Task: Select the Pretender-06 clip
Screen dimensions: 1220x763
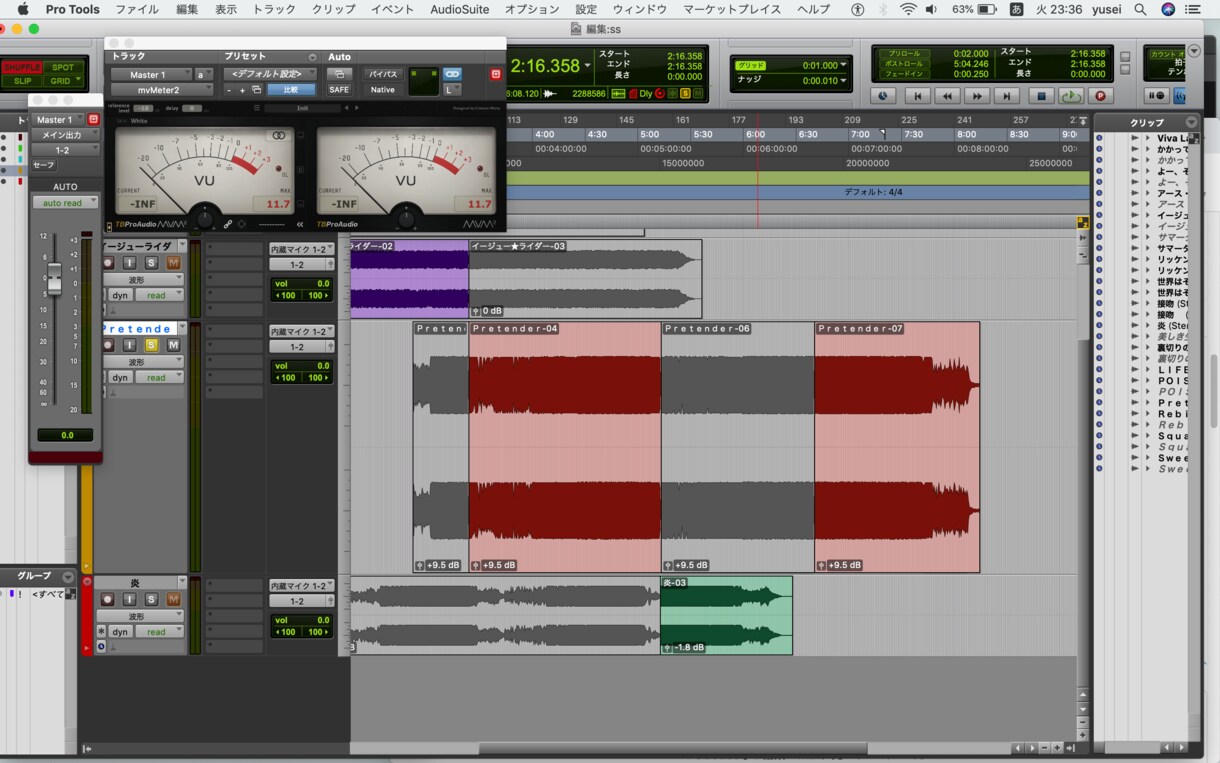Action: (x=737, y=447)
